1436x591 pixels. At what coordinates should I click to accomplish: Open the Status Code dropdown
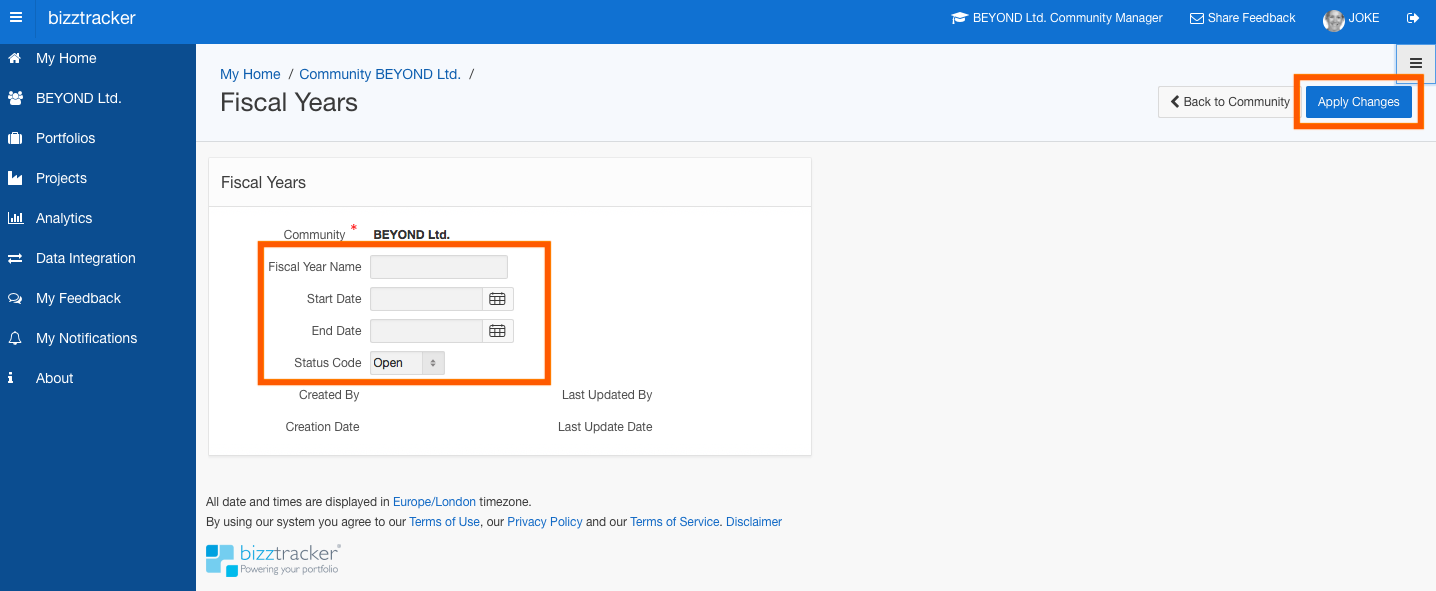point(407,363)
